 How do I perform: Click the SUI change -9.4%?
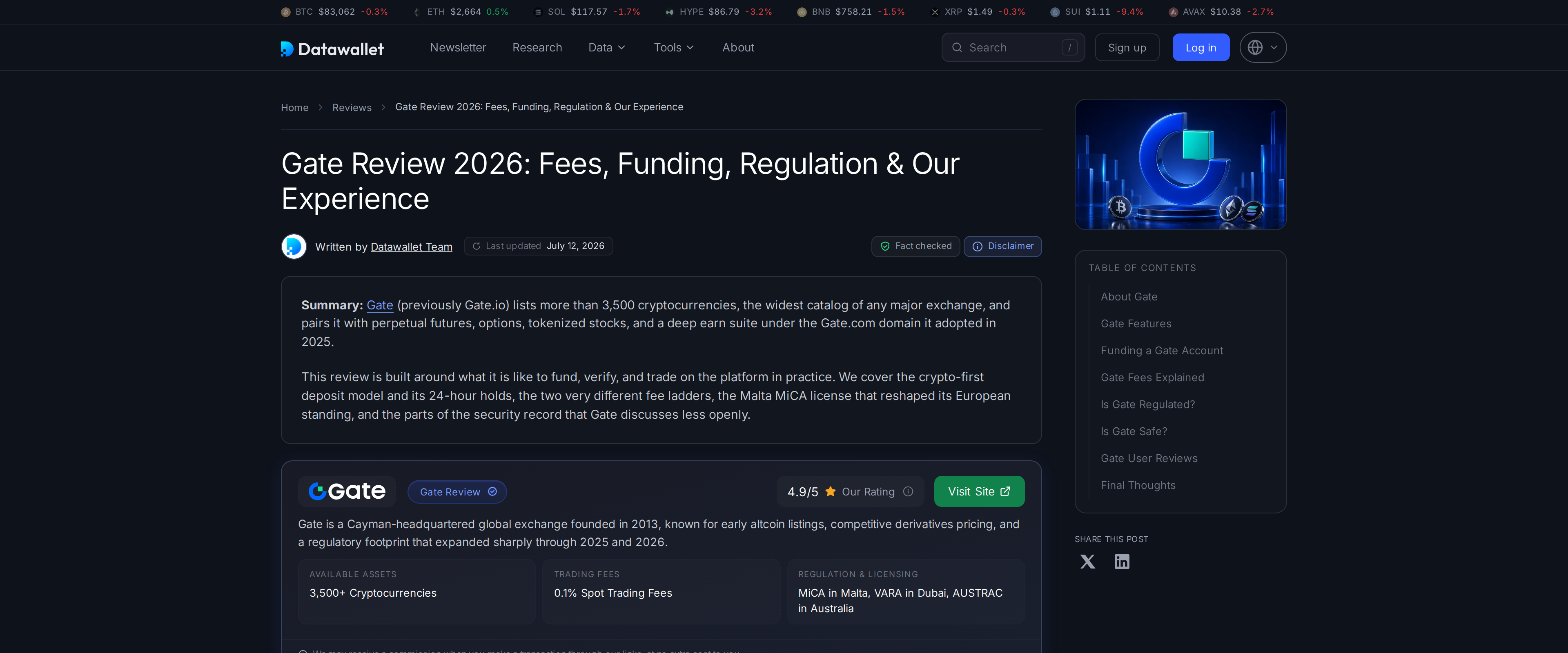pyautogui.click(x=1130, y=12)
